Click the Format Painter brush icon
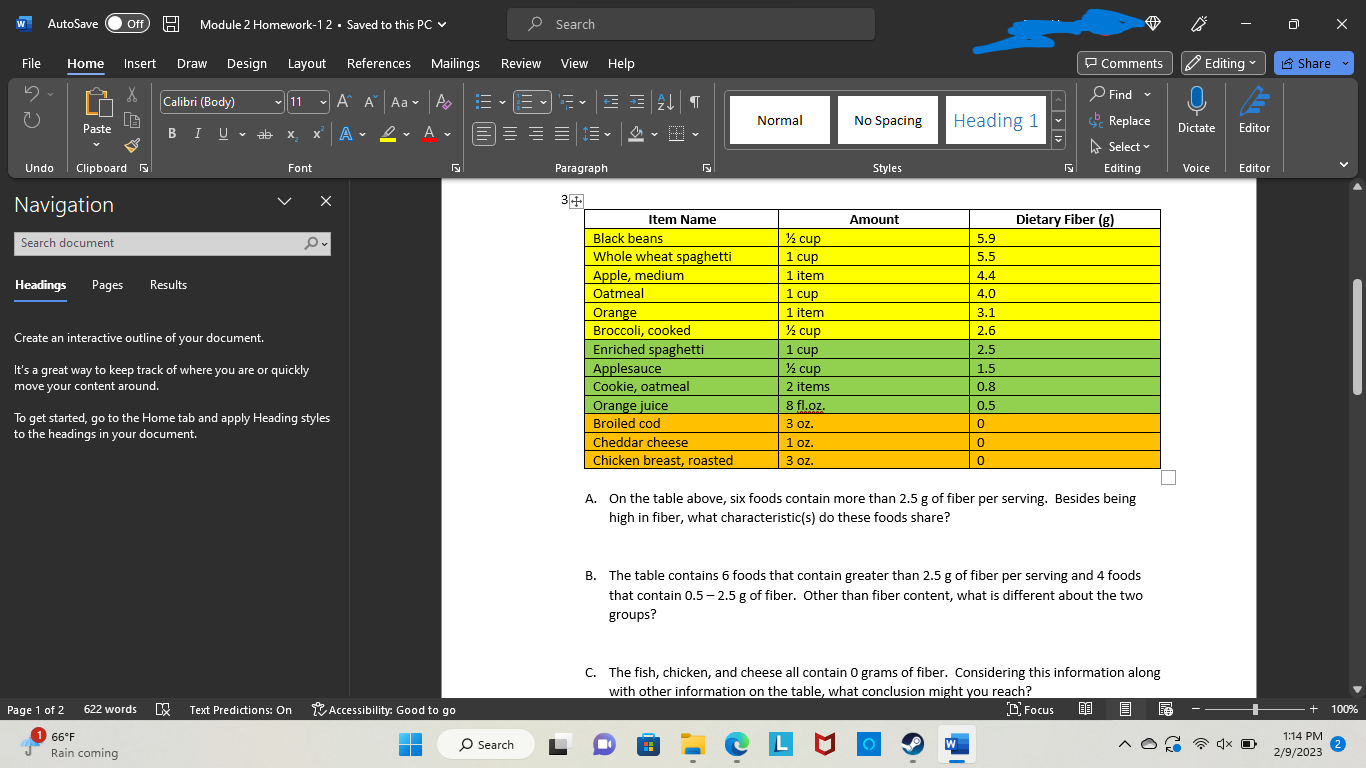 pos(131,147)
